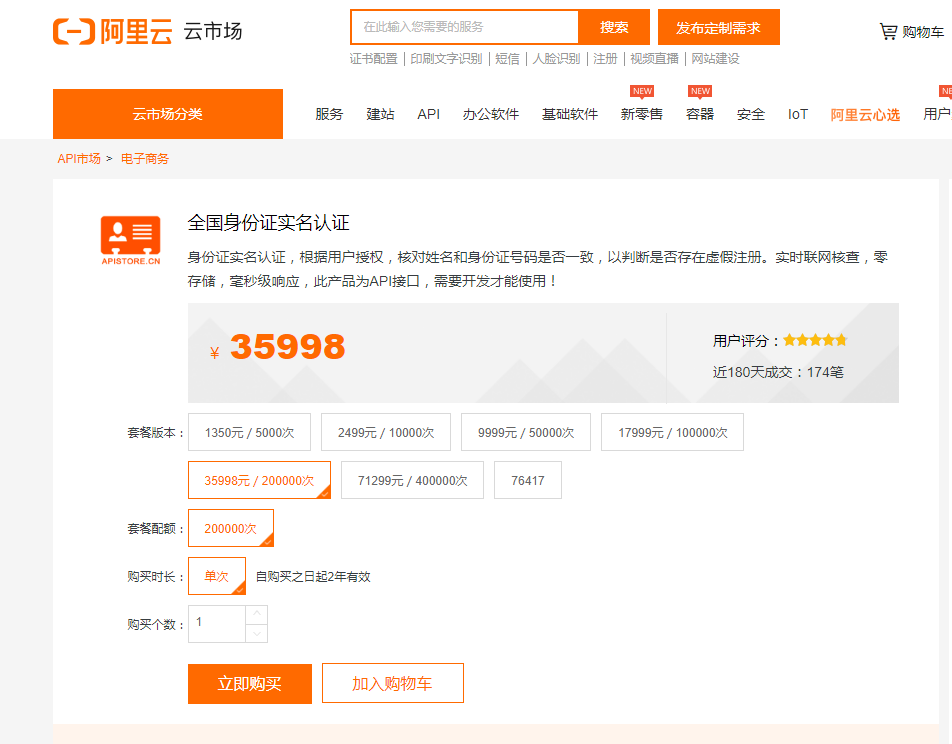Click the 立即购买 buy now button

coord(250,684)
